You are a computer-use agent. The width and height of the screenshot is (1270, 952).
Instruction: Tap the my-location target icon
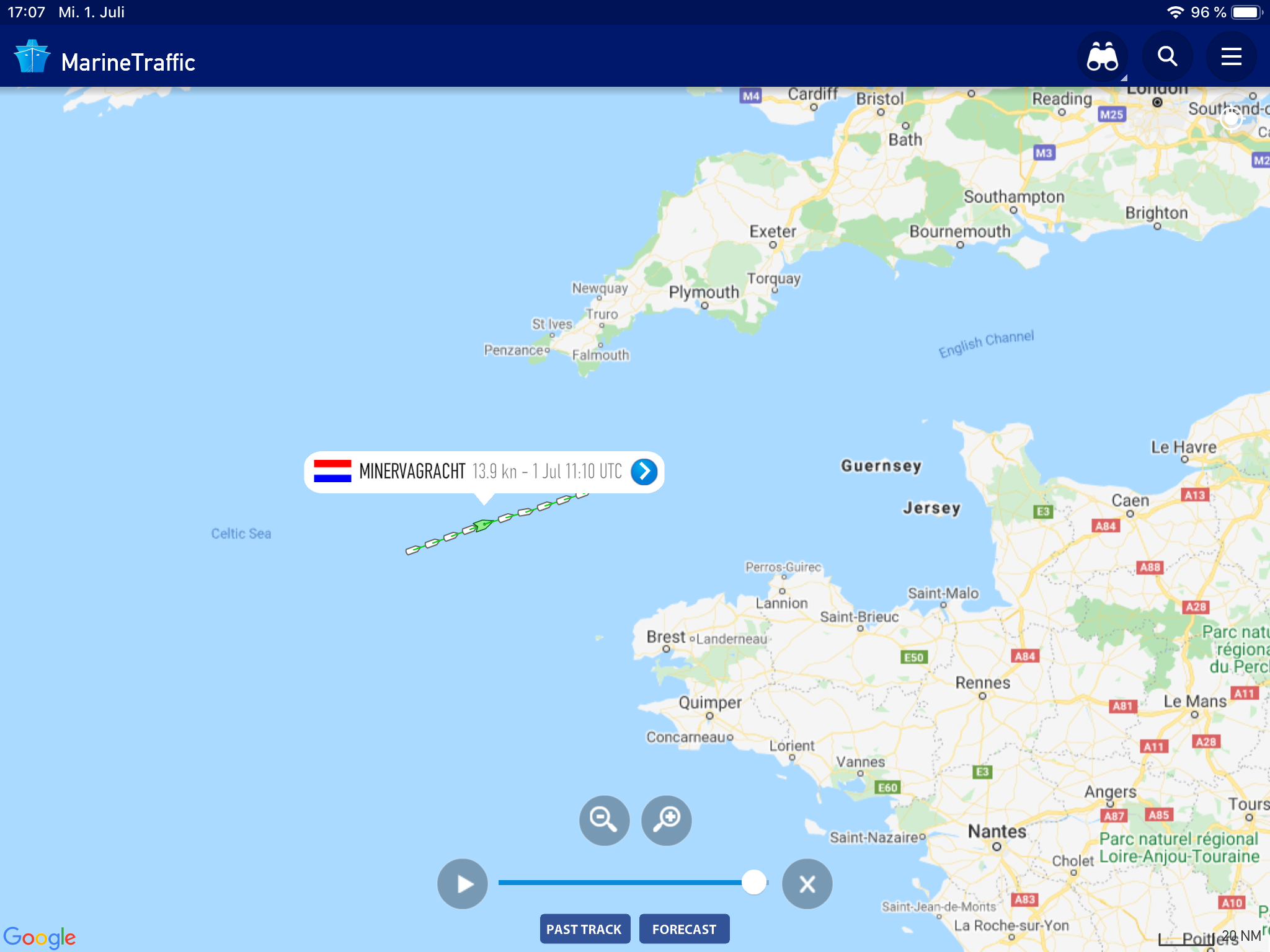[x=1232, y=118]
